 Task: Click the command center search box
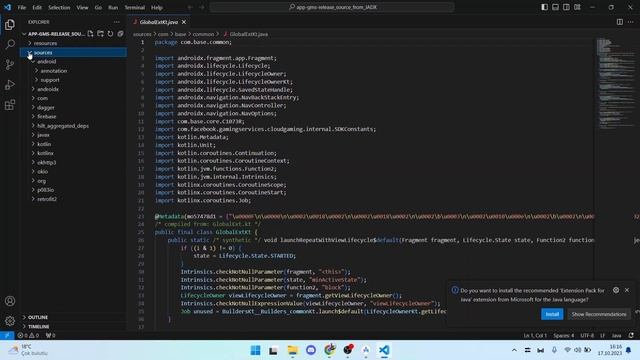[x=332, y=7]
